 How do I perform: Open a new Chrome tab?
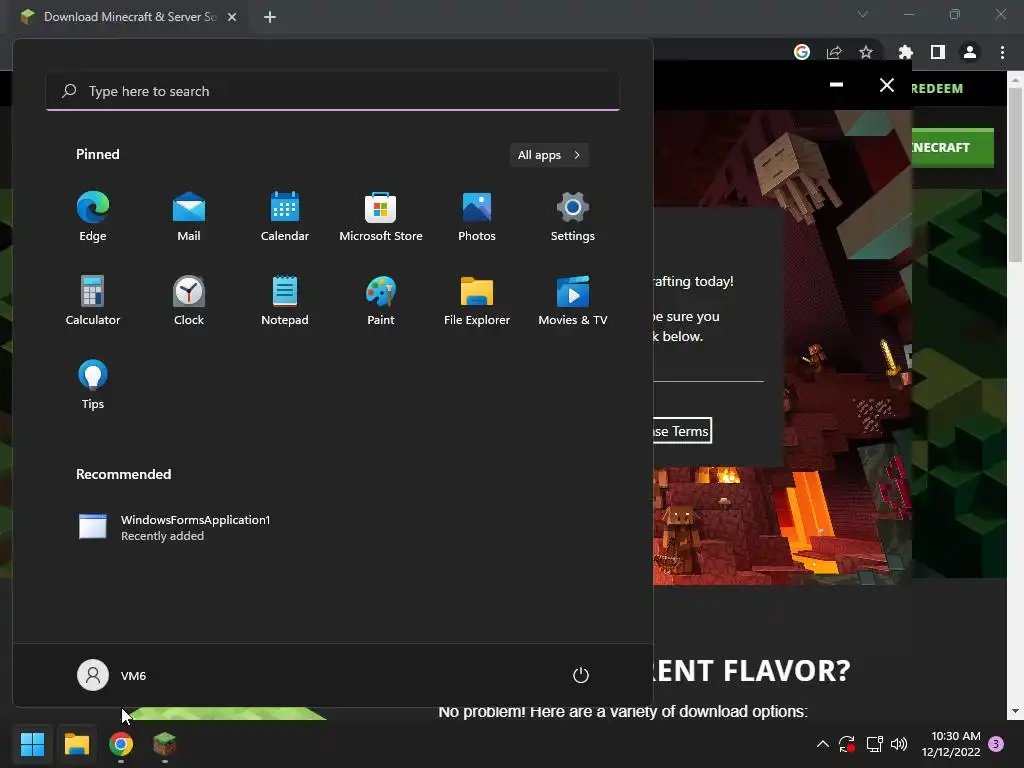click(x=270, y=17)
